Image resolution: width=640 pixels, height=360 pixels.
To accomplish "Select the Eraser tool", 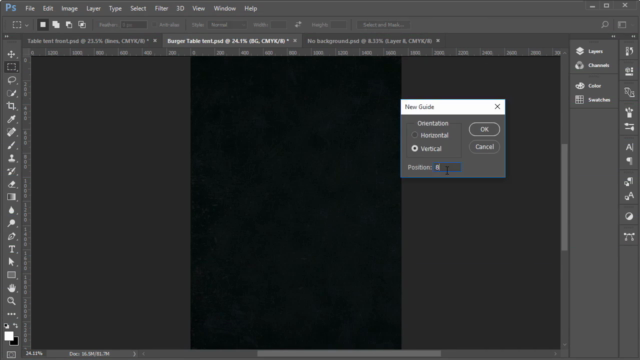I will [11, 184].
